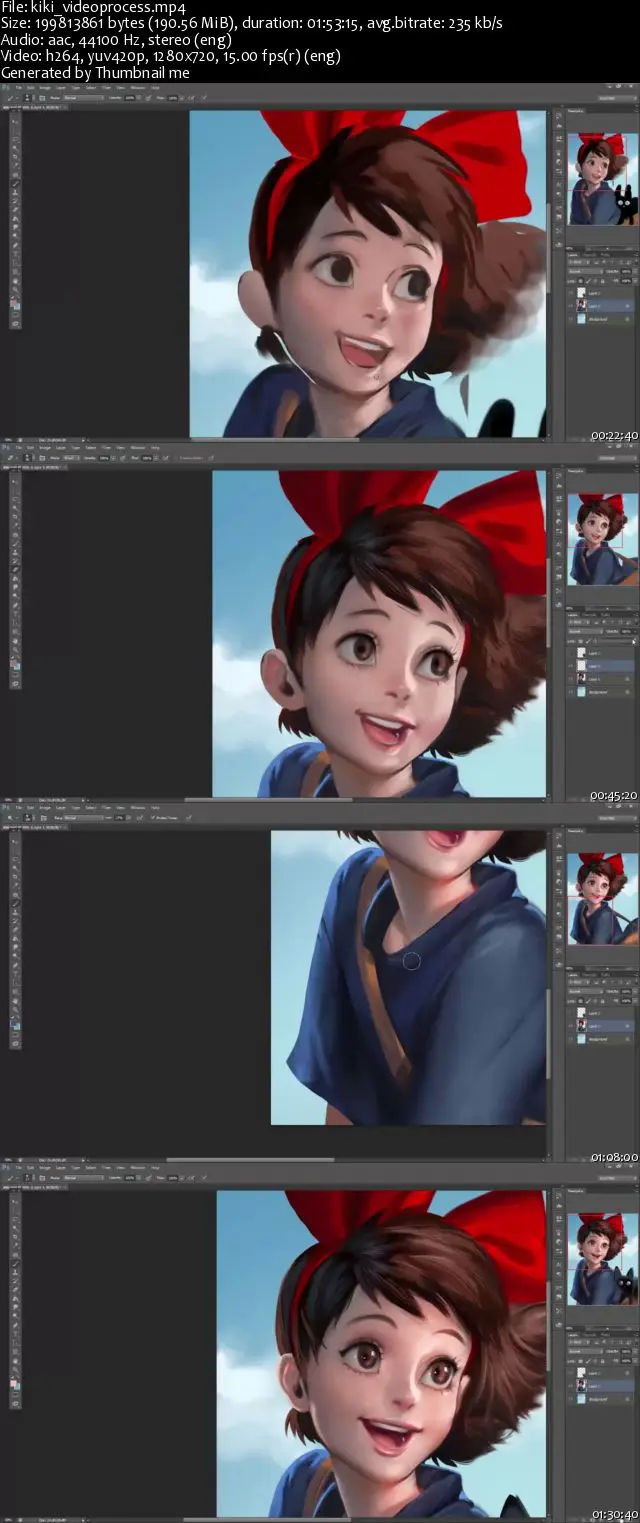Image resolution: width=640 pixels, height=1523 pixels.
Task: Click Navigator preview in the 01:08:00 frame
Action: click(x=603, y=899)
